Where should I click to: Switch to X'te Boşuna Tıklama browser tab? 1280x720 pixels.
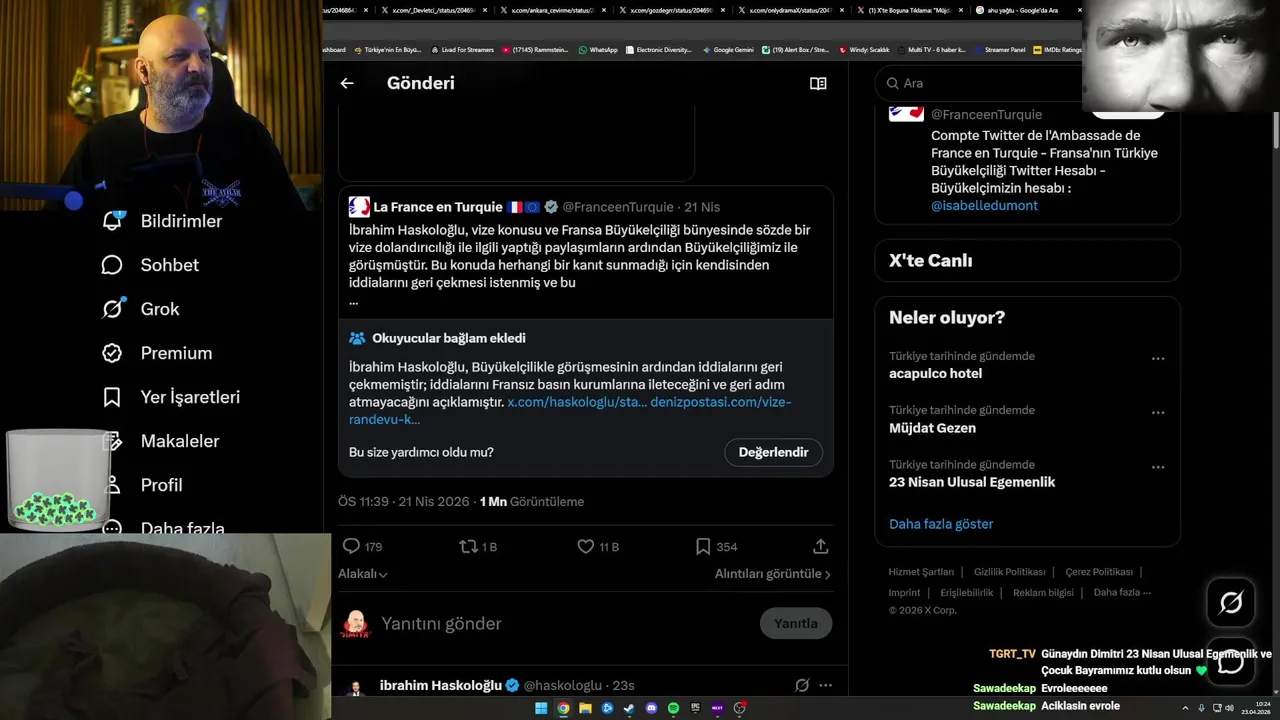909,10
